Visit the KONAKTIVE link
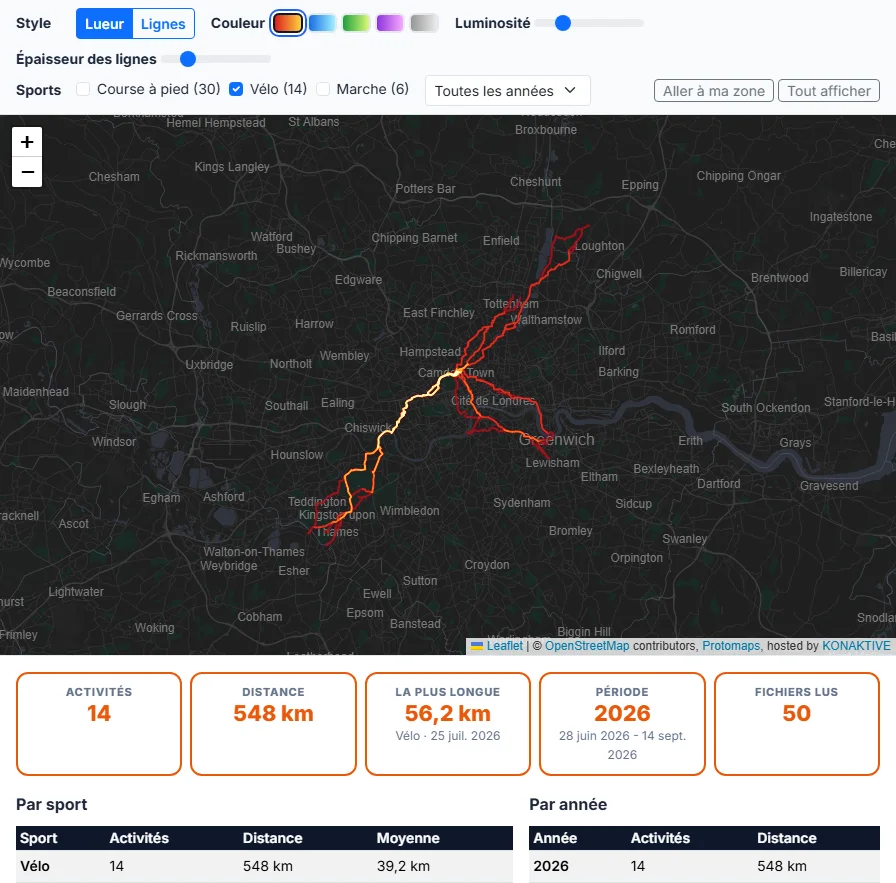Screen dimensions: 896x883 click(856, 646)
